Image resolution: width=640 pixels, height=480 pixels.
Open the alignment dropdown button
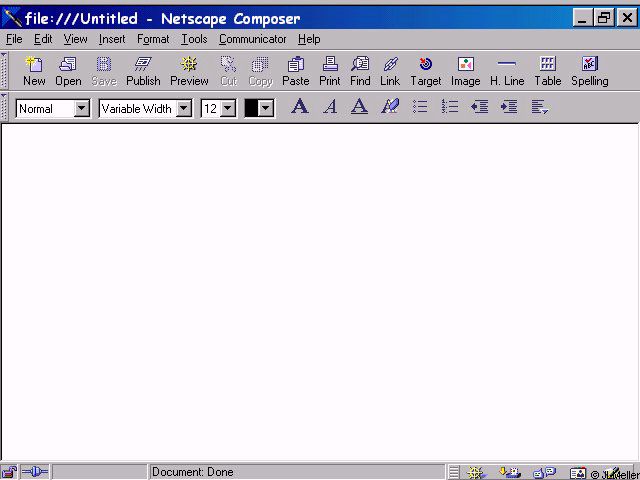click(x=539, y=107)
